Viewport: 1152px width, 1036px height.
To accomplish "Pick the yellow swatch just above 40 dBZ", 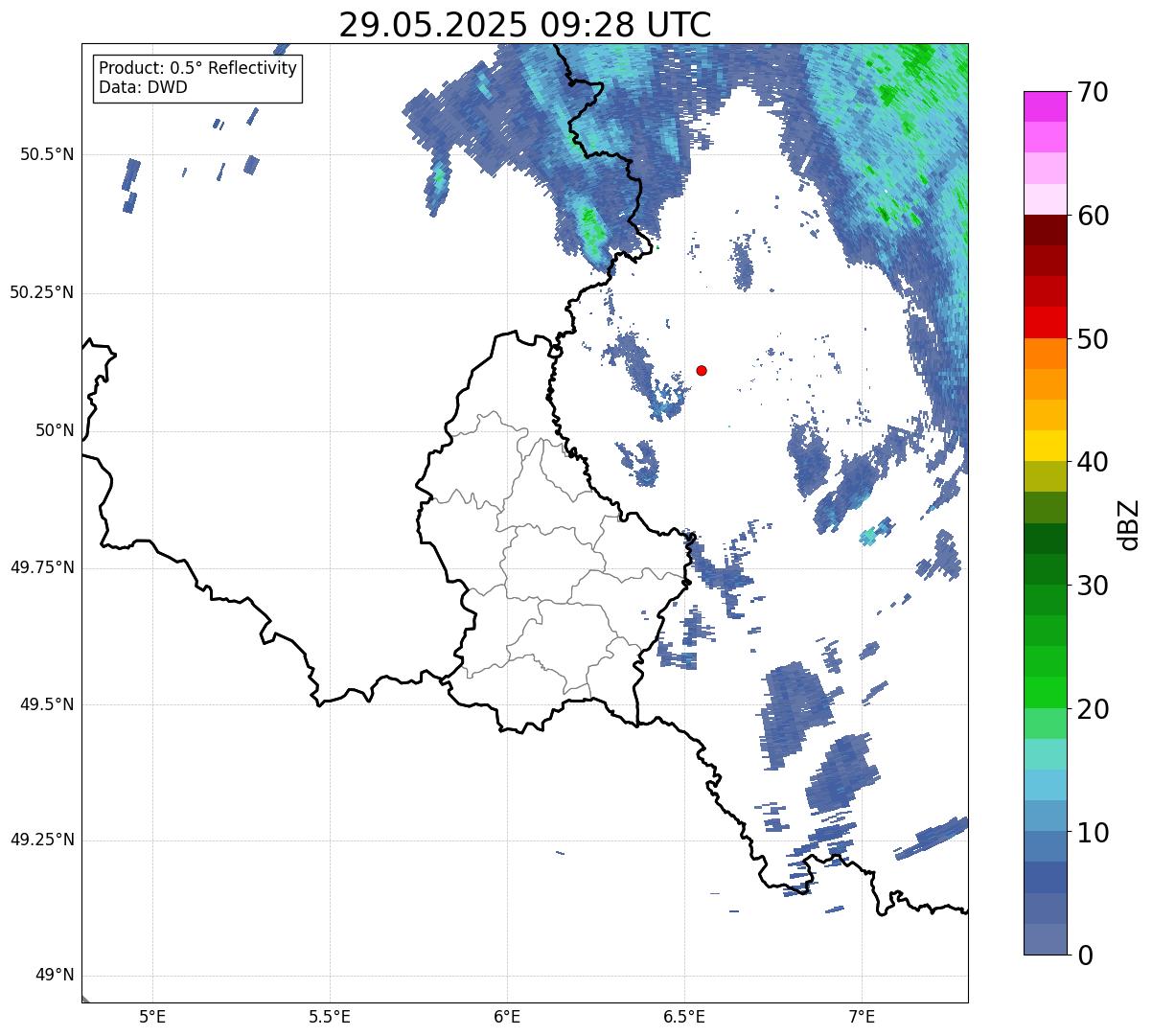I will coord(1046,446).
